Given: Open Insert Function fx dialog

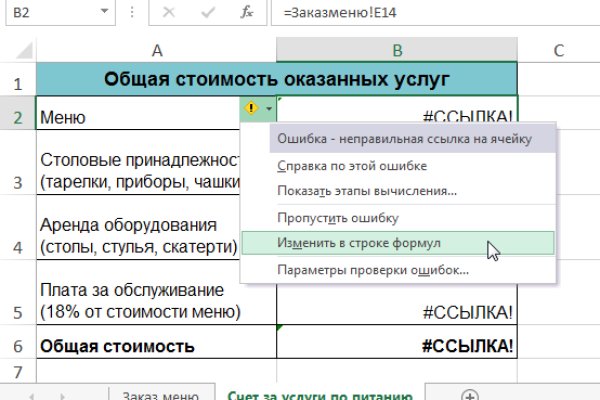Looking at the screenshot, I should click(x=246, y=13).
